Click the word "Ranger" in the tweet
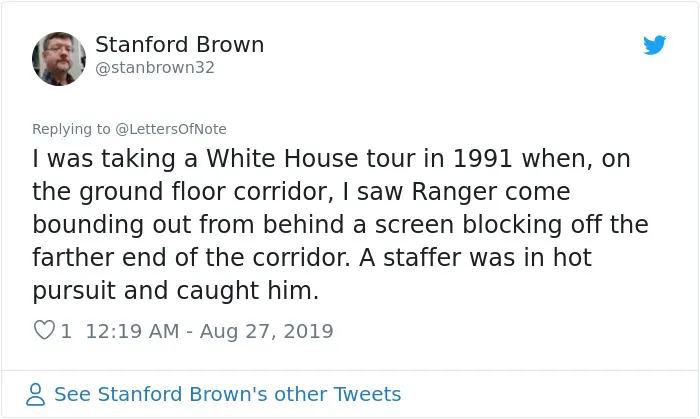Image resolution: width=700 pixels, height=419 pixels. pos(454,192)
